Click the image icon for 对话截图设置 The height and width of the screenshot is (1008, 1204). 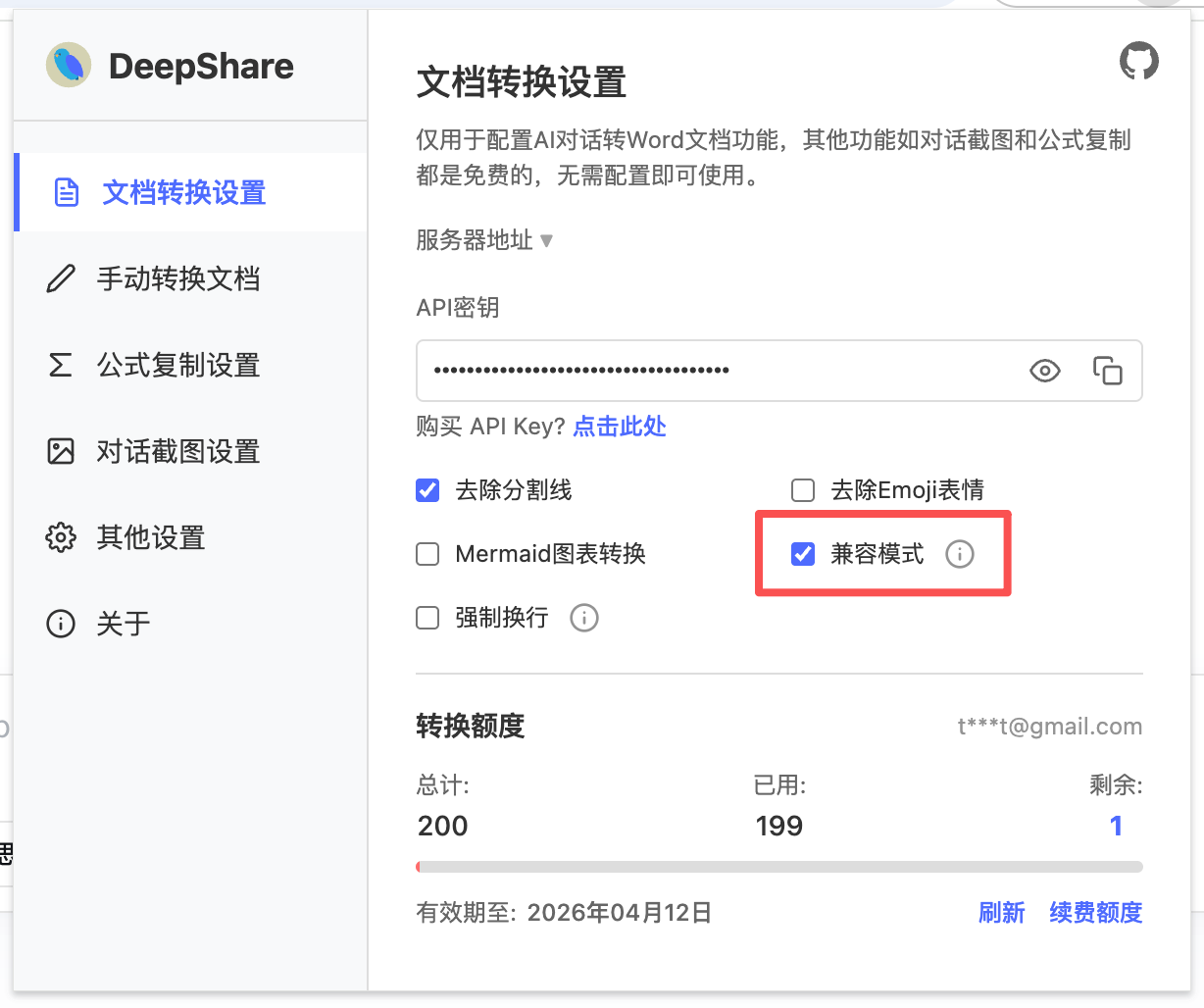point(61,451)
